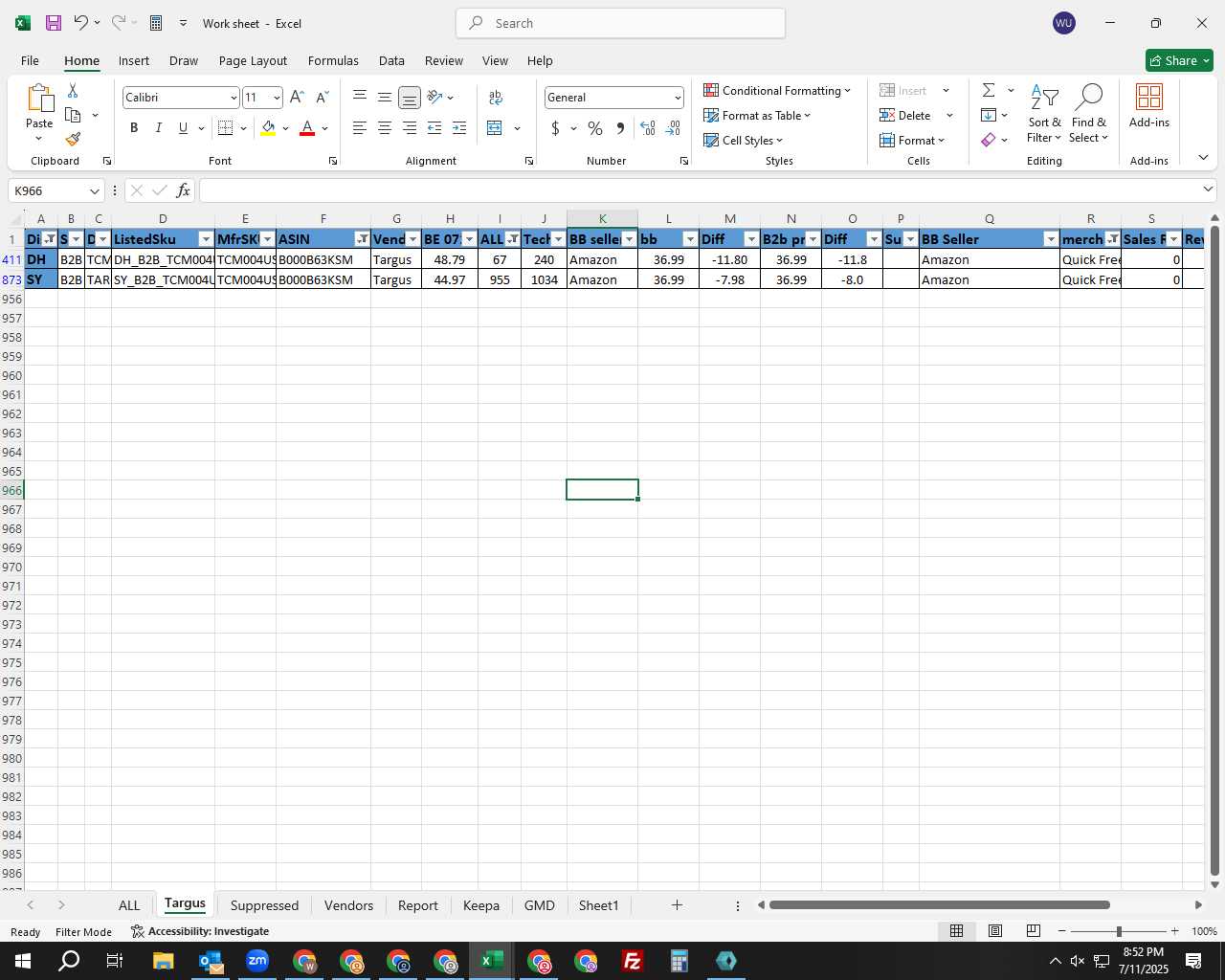Click the horizontal scrollbar thumb
The image size is (1225, 980).
tap(939, 904)
